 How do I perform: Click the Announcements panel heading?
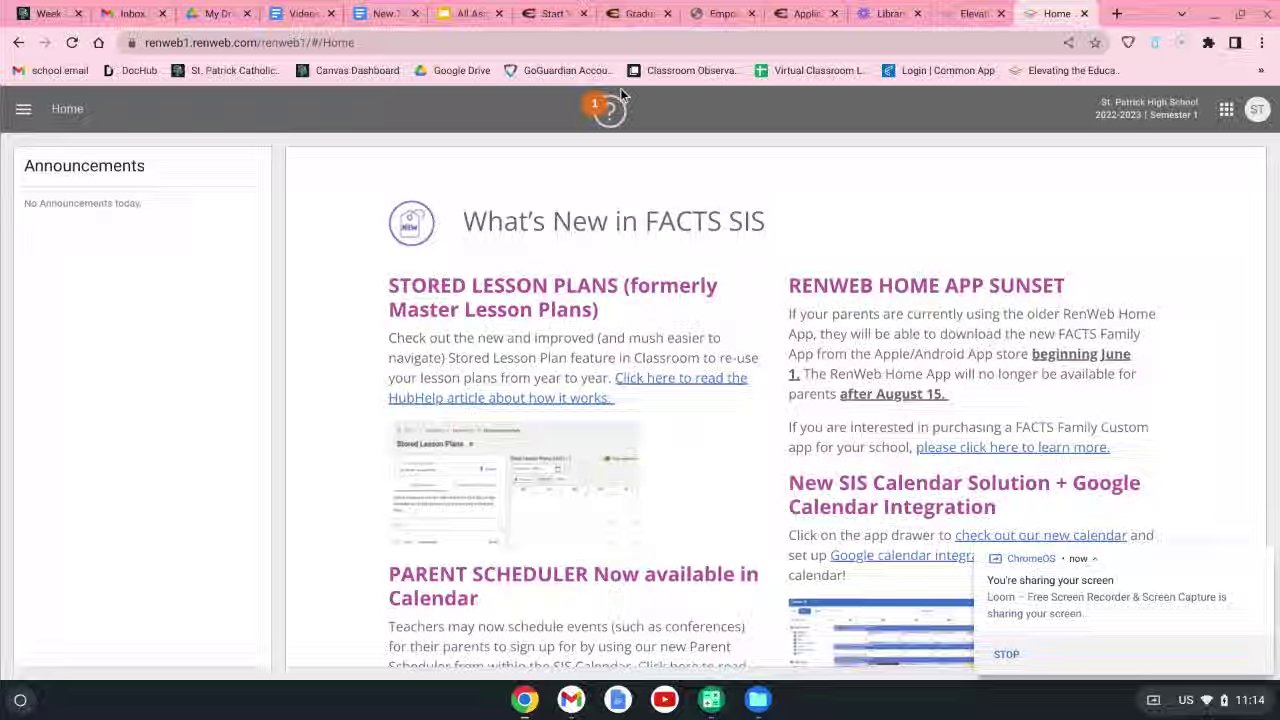pyautogui.click(x=84, y=166)
